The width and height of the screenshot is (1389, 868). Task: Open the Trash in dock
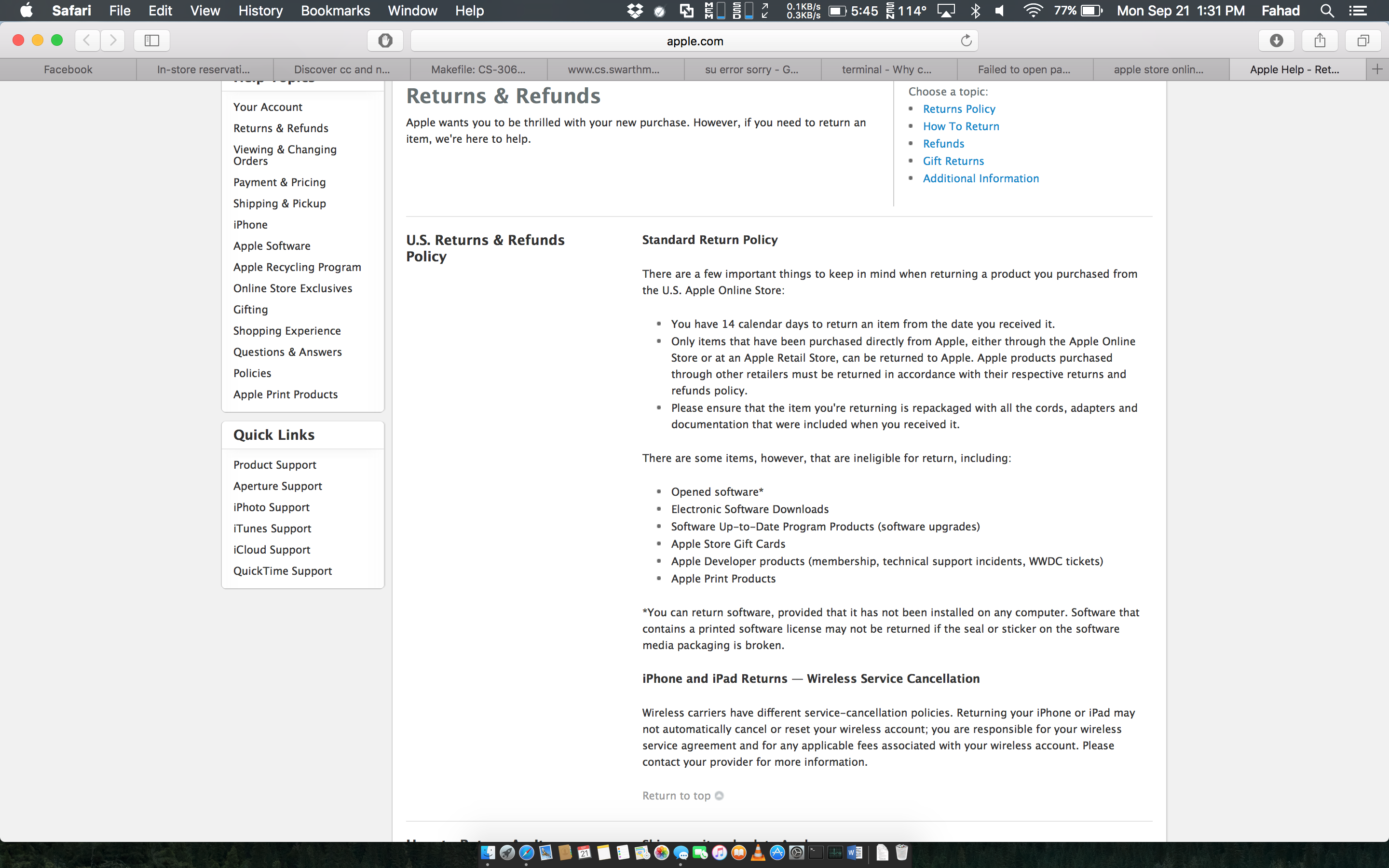point(902,853)
